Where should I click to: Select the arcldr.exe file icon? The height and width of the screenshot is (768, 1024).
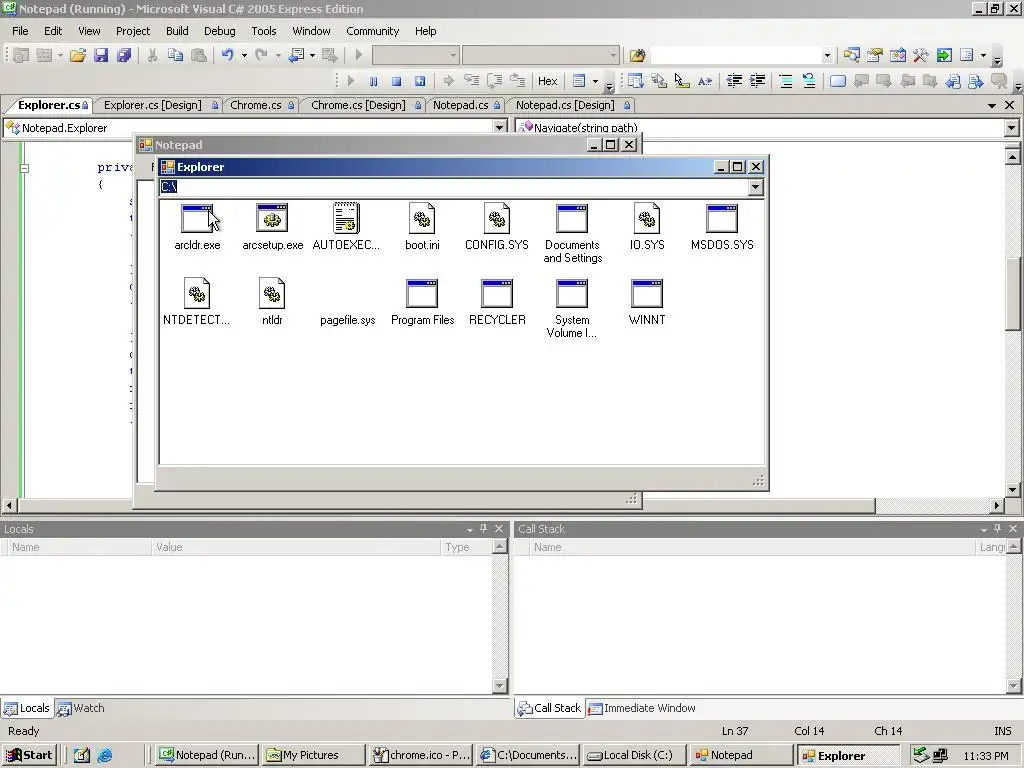(x=197, y=219)
